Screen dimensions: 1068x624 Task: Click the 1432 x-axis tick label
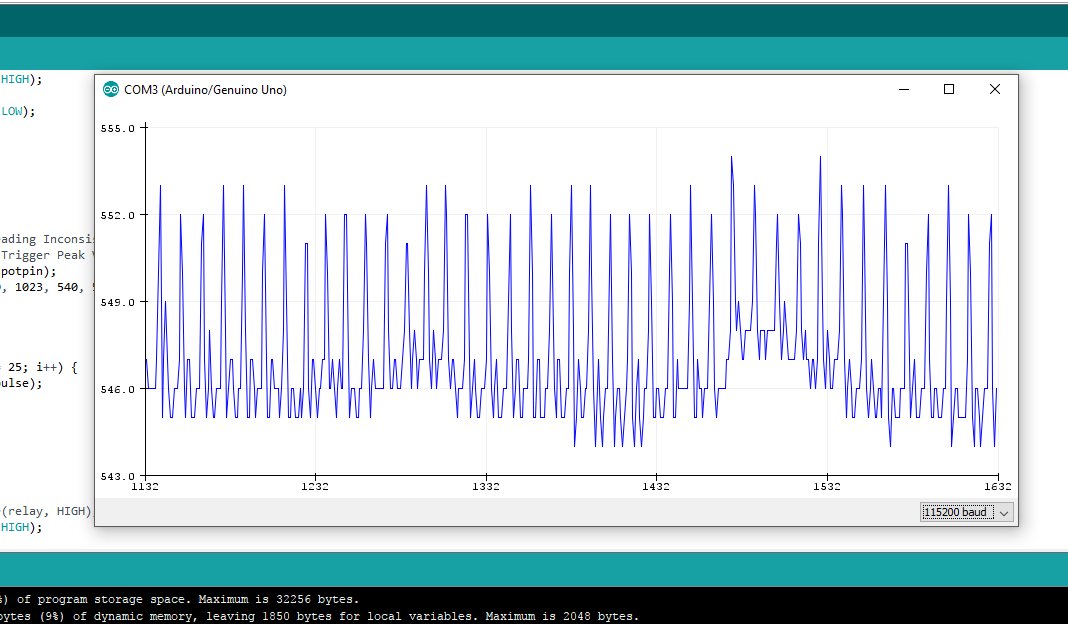click(x=656, y=487)
